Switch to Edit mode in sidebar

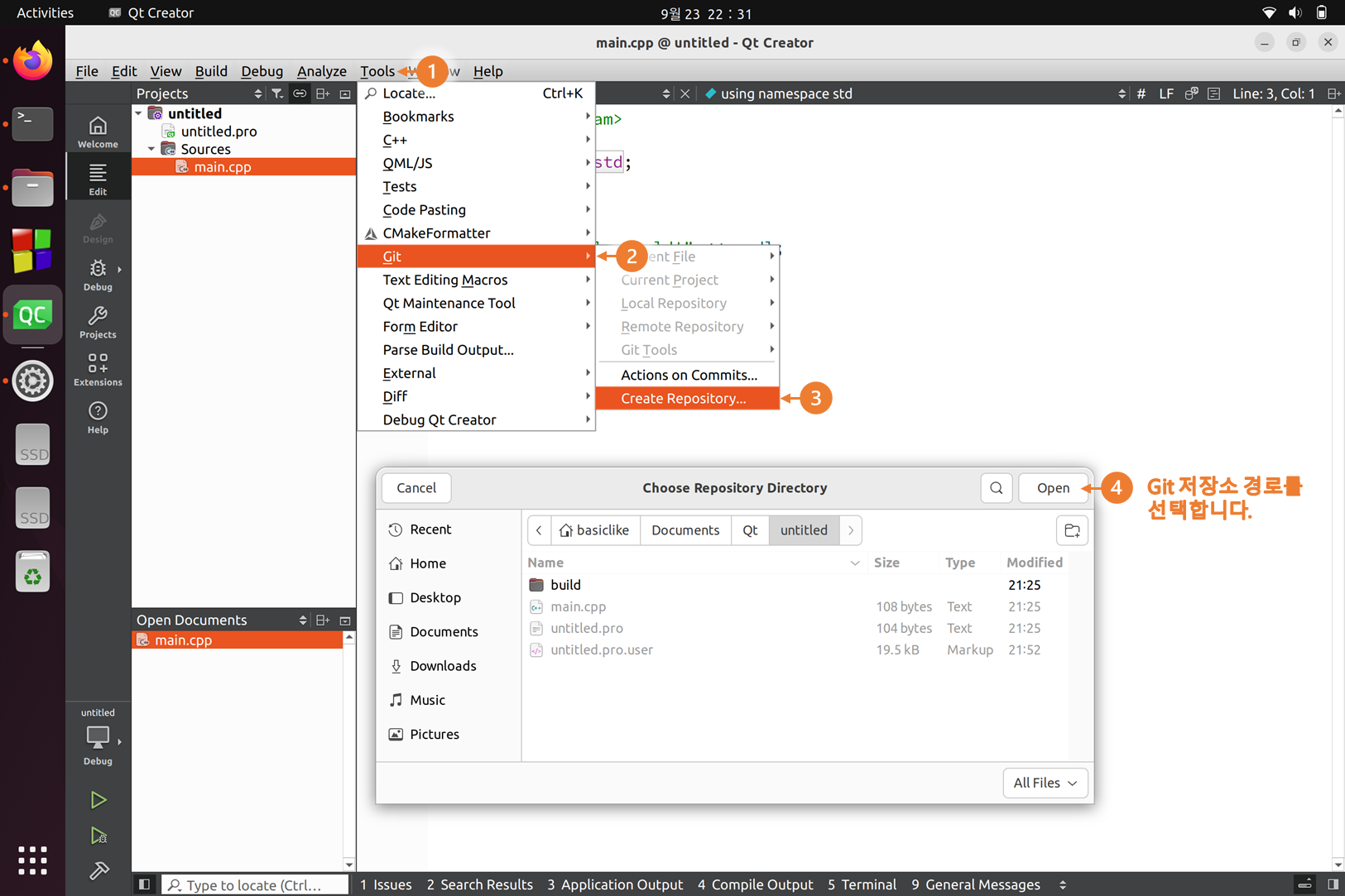[x=98, y=179]
